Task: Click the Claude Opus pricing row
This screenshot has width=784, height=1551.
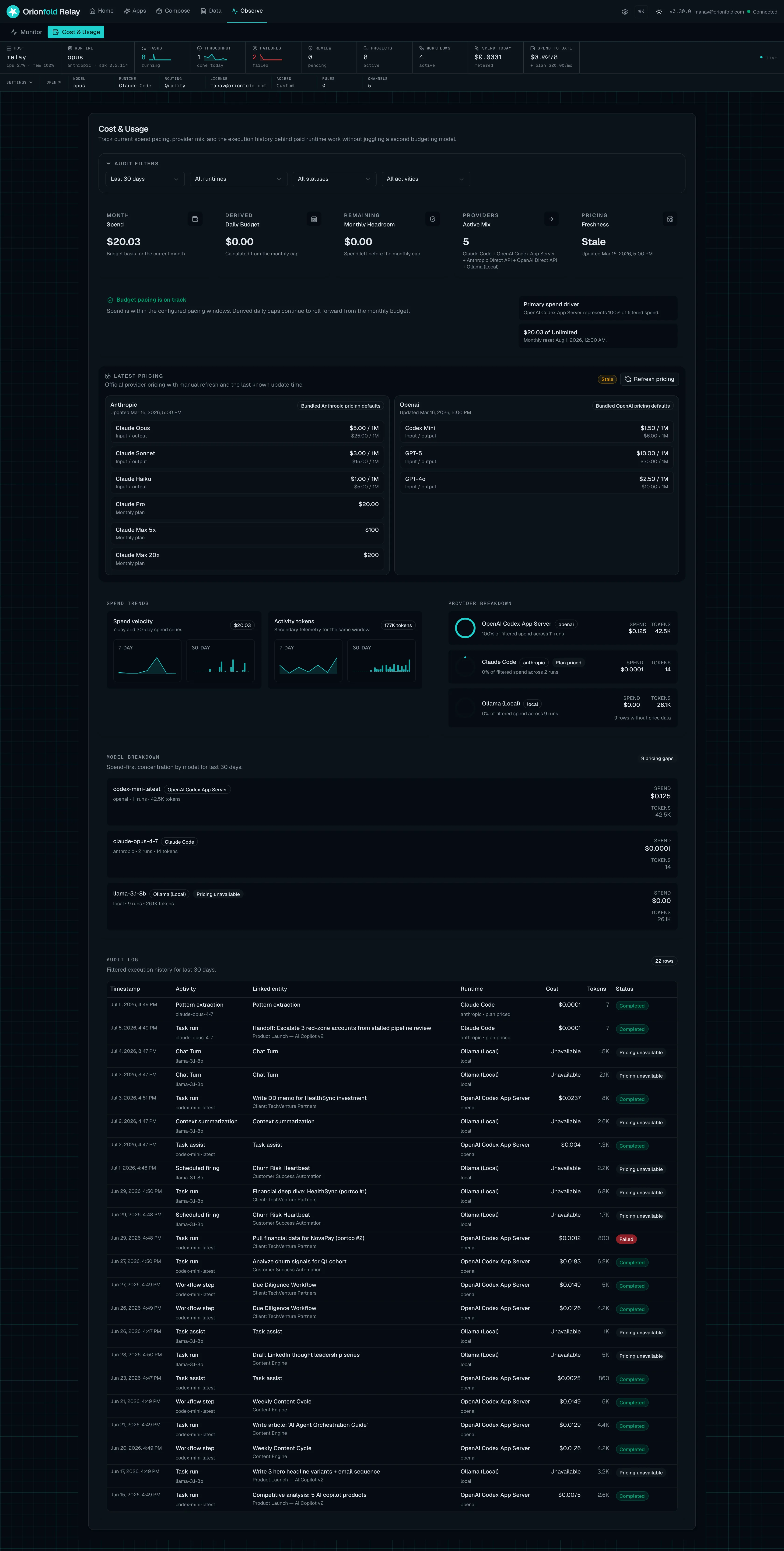Action: point(247,432)
